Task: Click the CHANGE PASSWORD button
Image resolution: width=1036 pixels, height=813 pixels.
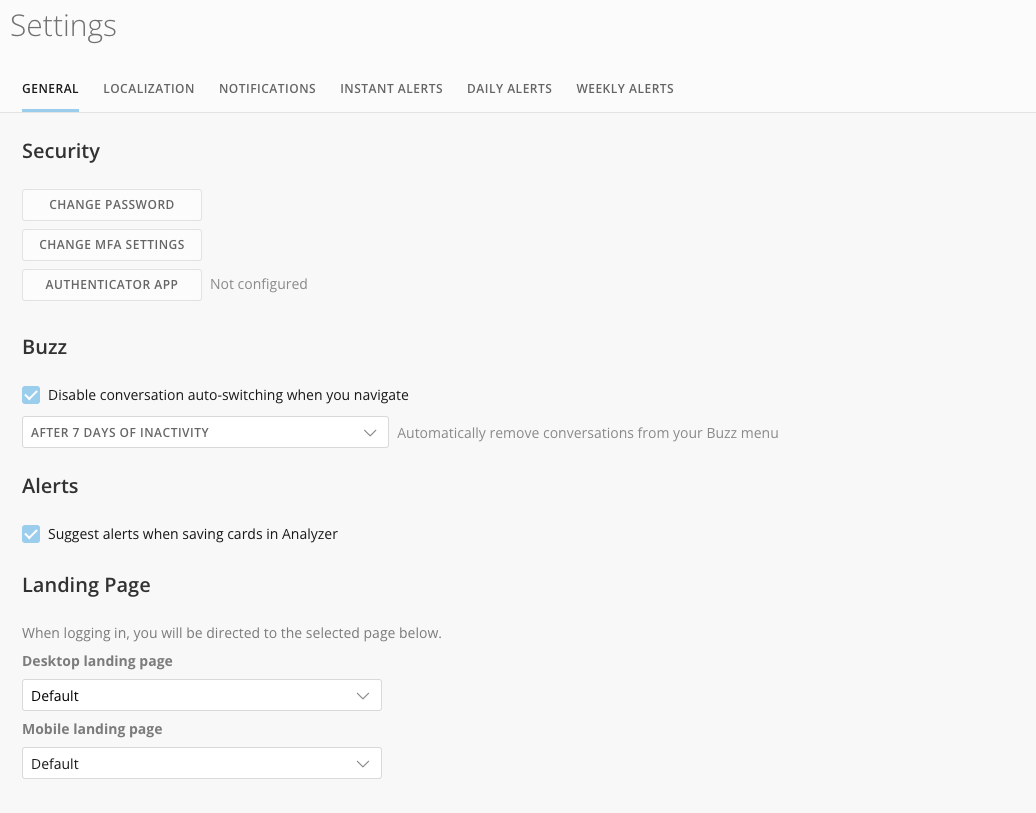Action: coord(111,204)
